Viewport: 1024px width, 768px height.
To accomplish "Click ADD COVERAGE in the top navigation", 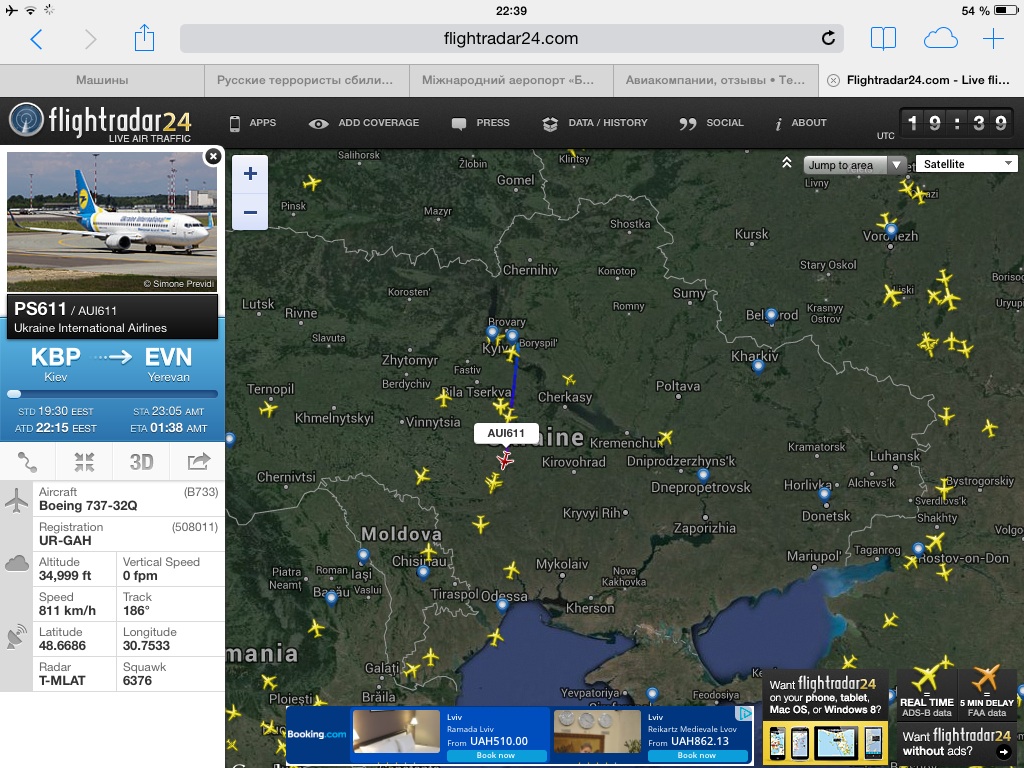I will click(365, 123).
